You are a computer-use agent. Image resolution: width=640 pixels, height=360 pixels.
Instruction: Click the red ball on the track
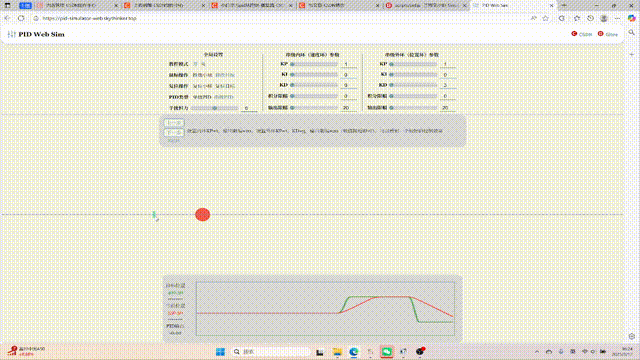(202, 215)
